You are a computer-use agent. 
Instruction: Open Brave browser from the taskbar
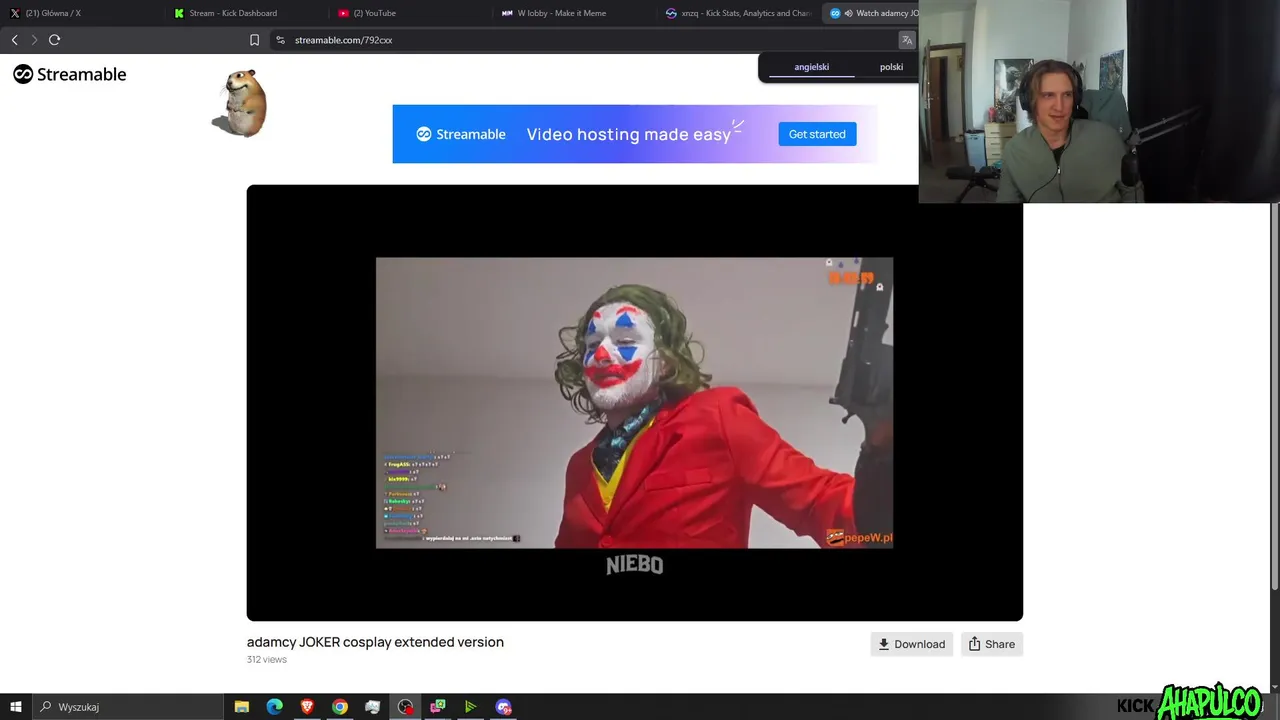click(307, 707)
